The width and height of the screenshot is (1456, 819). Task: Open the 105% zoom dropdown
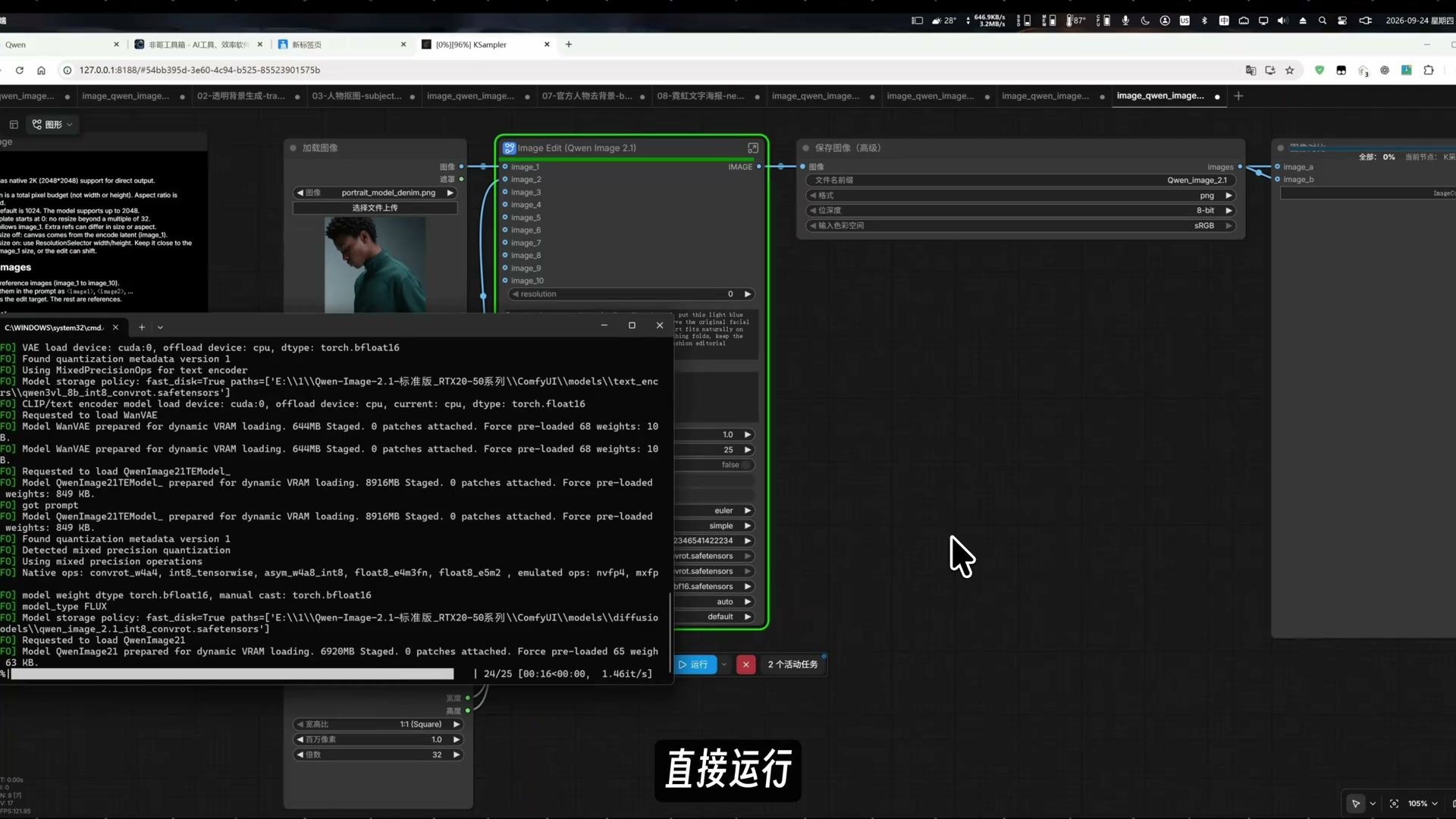[1423, 803]
